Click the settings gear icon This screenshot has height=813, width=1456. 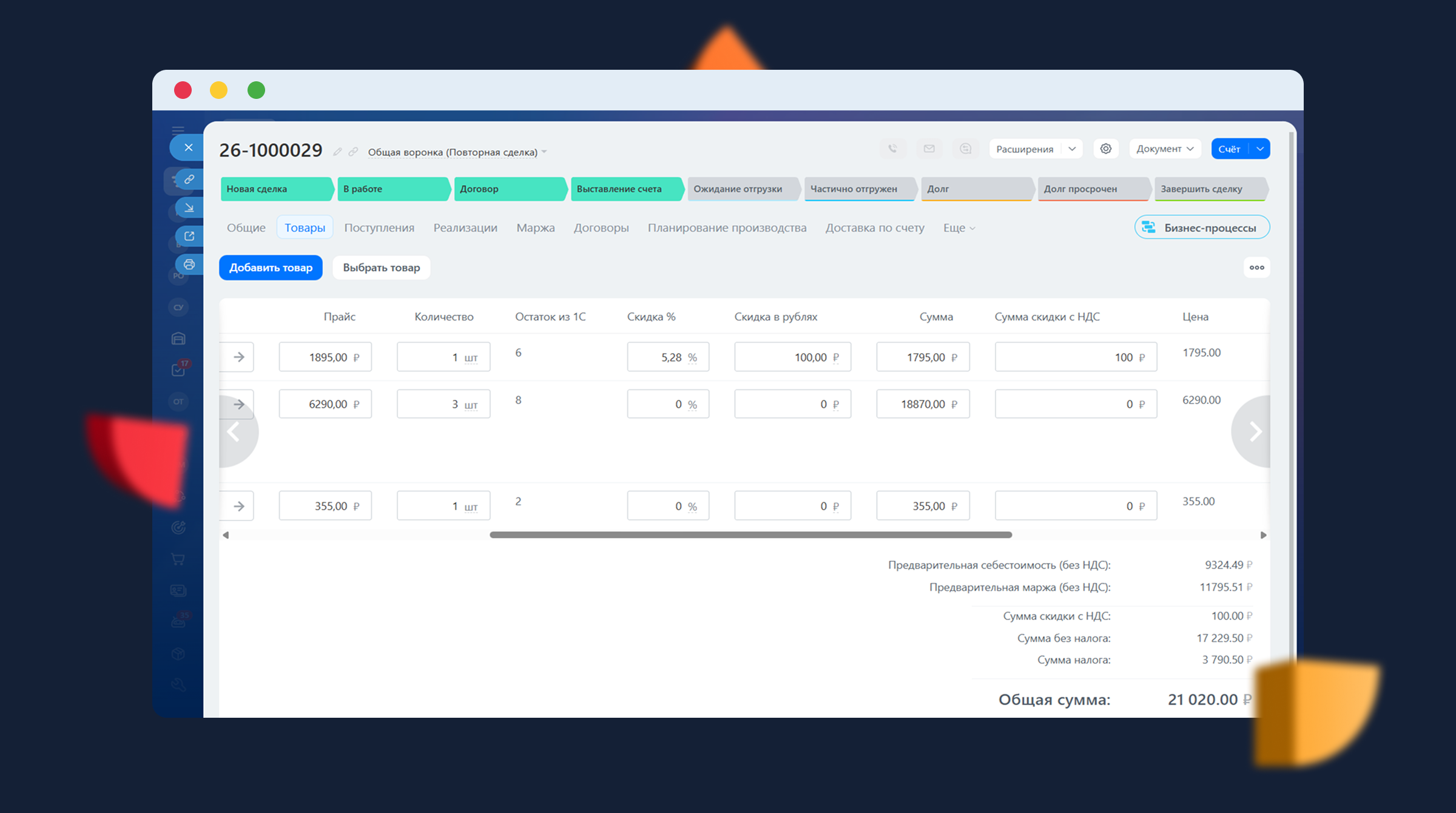[1105, 149]
